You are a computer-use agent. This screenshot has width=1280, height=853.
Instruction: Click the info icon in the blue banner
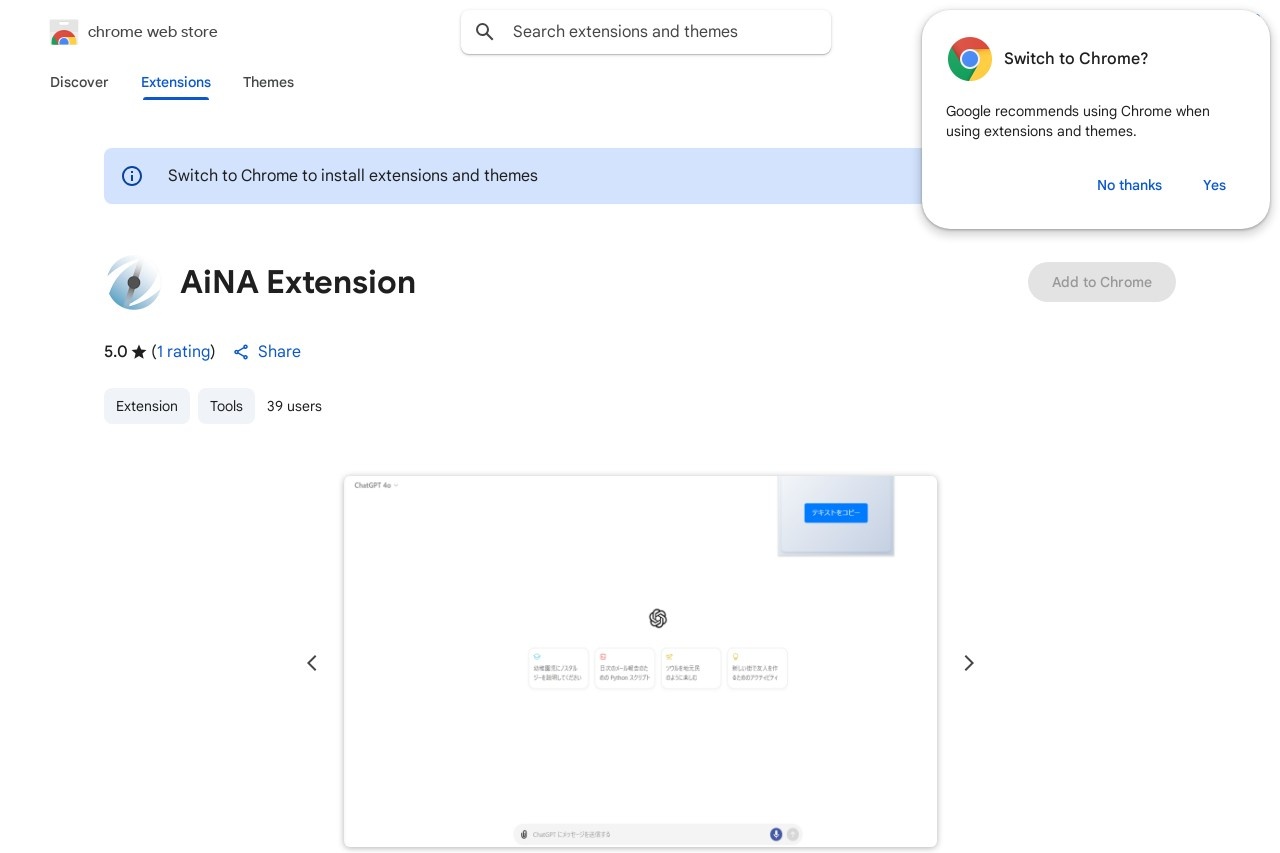[132, 176]
